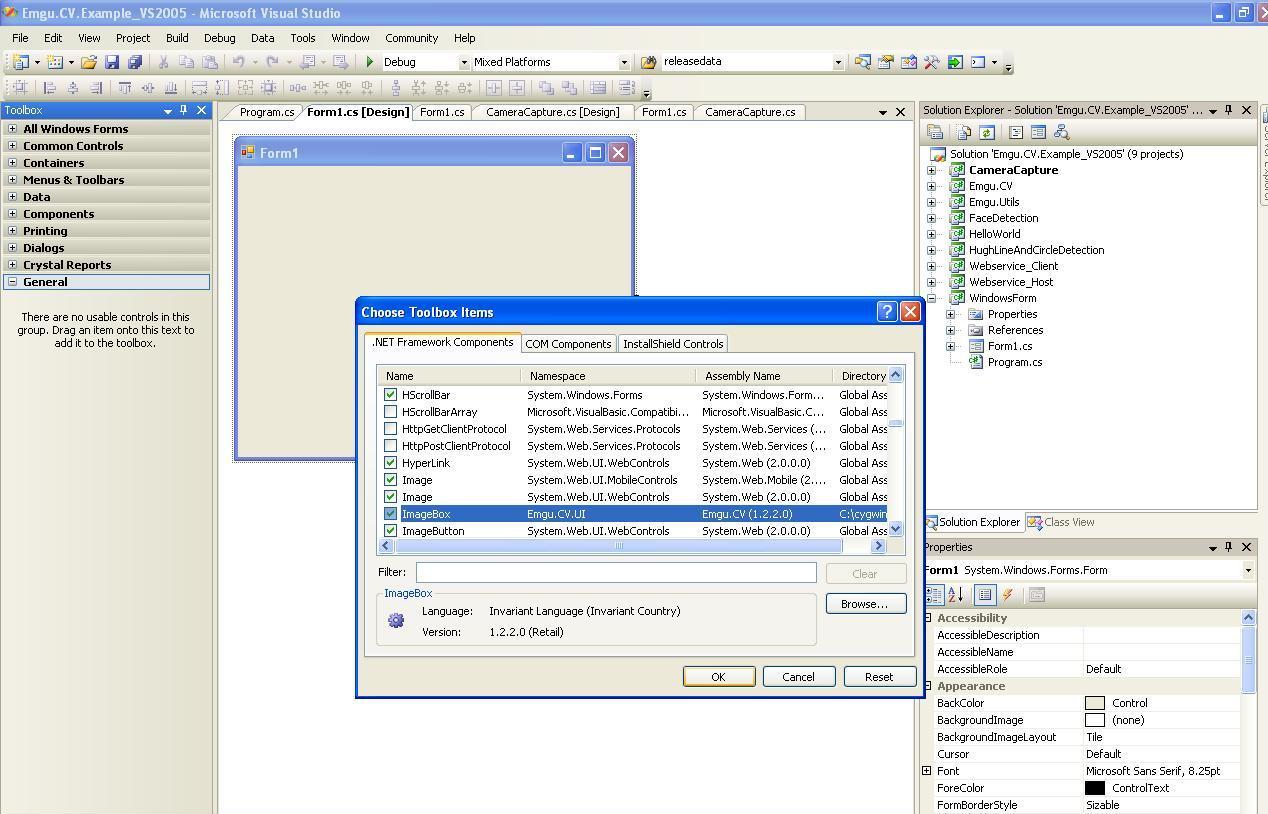Image resolution: width=1268 pixels, height=814 pixels.
Task: Expand All Windows Forms toolbox group
Action: 12,129
